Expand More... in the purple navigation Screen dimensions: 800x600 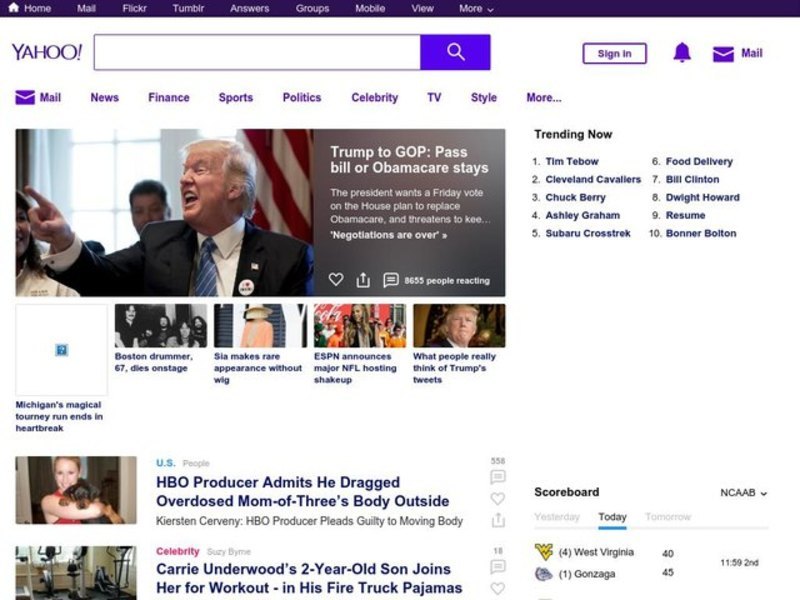(x=544, y=98)
